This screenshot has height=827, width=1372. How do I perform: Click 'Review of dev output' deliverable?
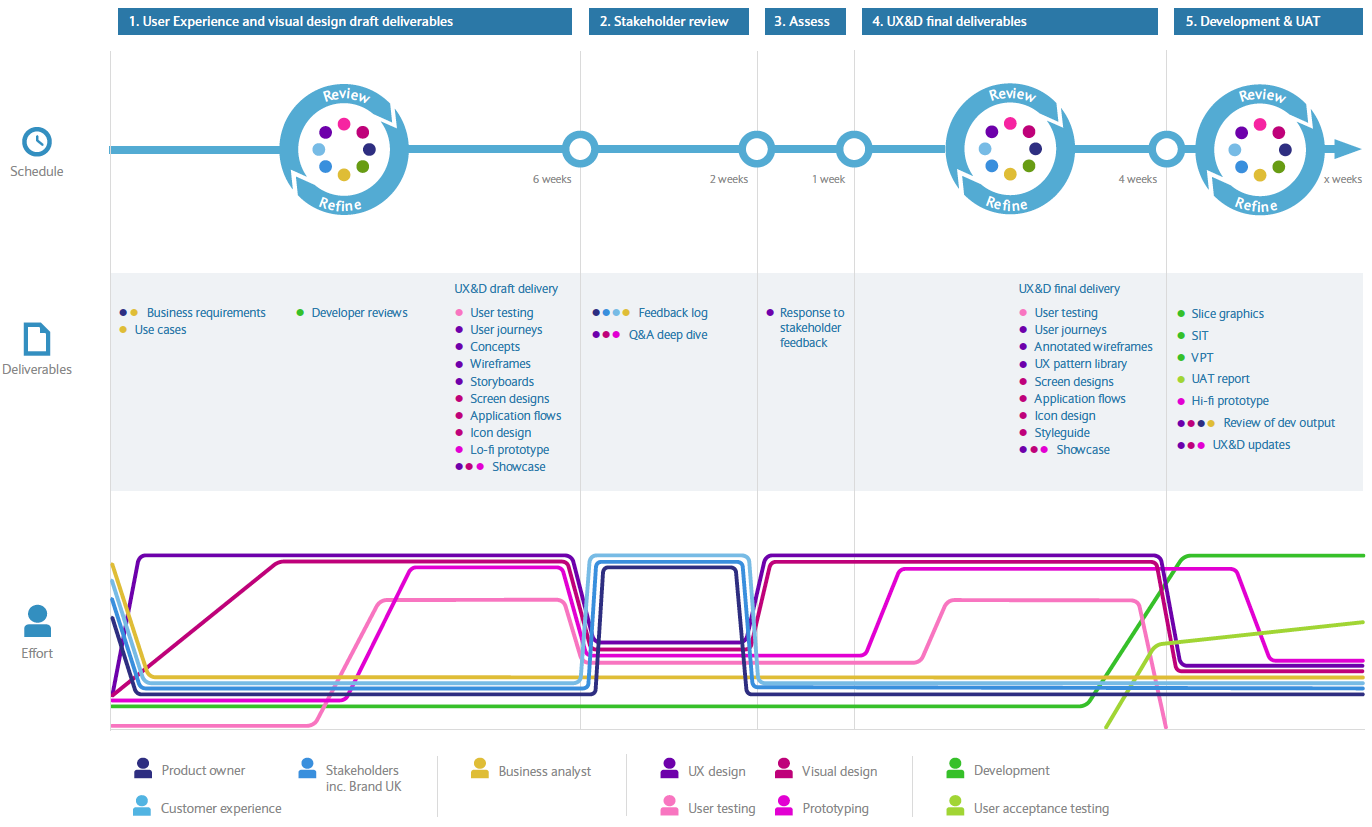(1279, 423)
